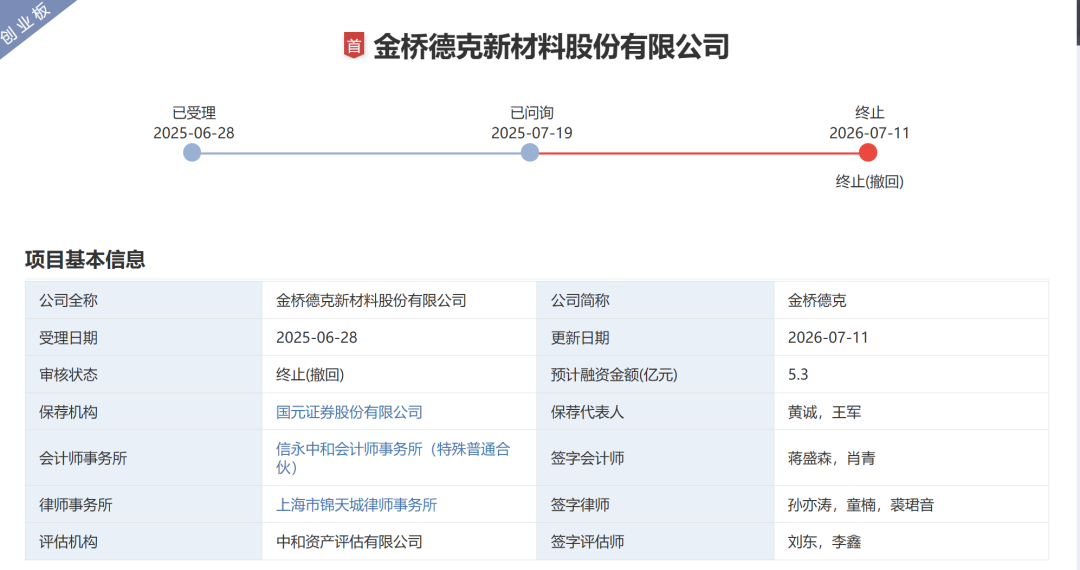Click the 签字会计师 label cell
This screenshot has width=1080, height=570.
click(x=655, y=458)
